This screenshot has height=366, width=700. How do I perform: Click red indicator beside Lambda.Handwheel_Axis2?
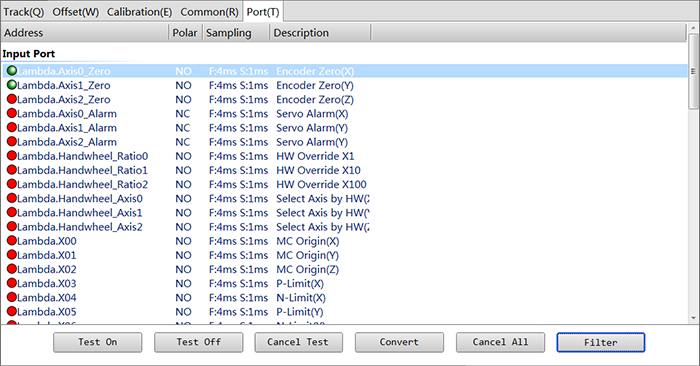tap(12, 226)
